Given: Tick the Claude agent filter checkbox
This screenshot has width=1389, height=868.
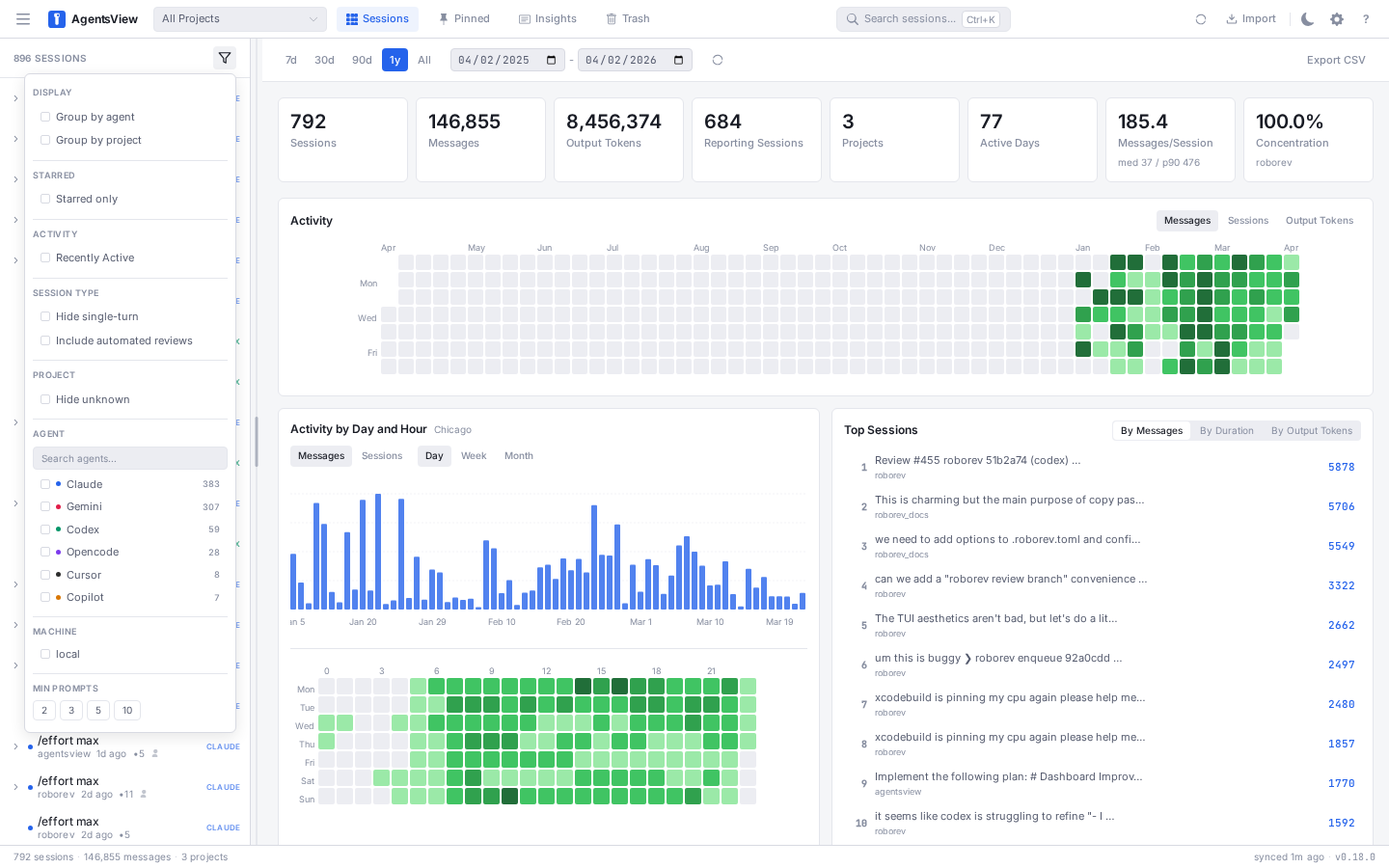Looking at the screenshot, I should pyautogui.click(x=45, y=484).
